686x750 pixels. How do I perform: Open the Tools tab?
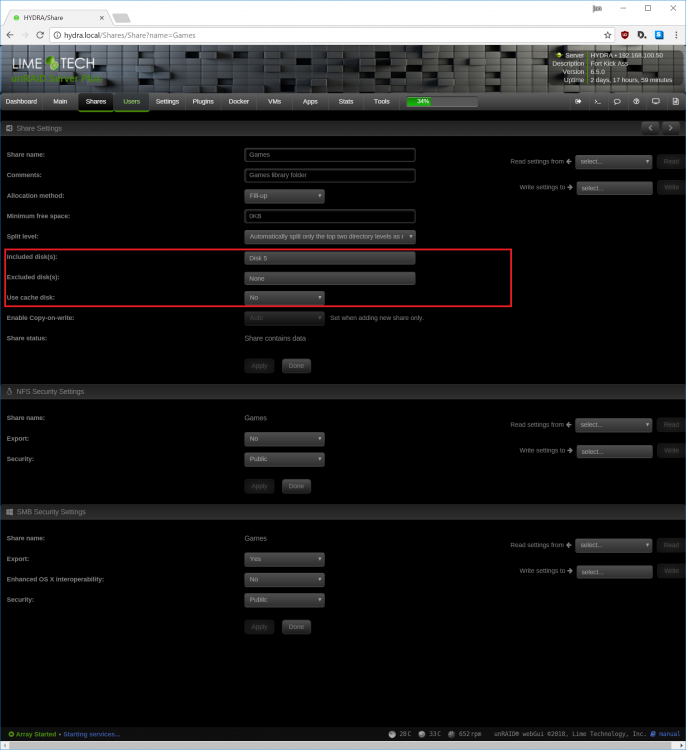pyautogui.click(x=382, y=101)
